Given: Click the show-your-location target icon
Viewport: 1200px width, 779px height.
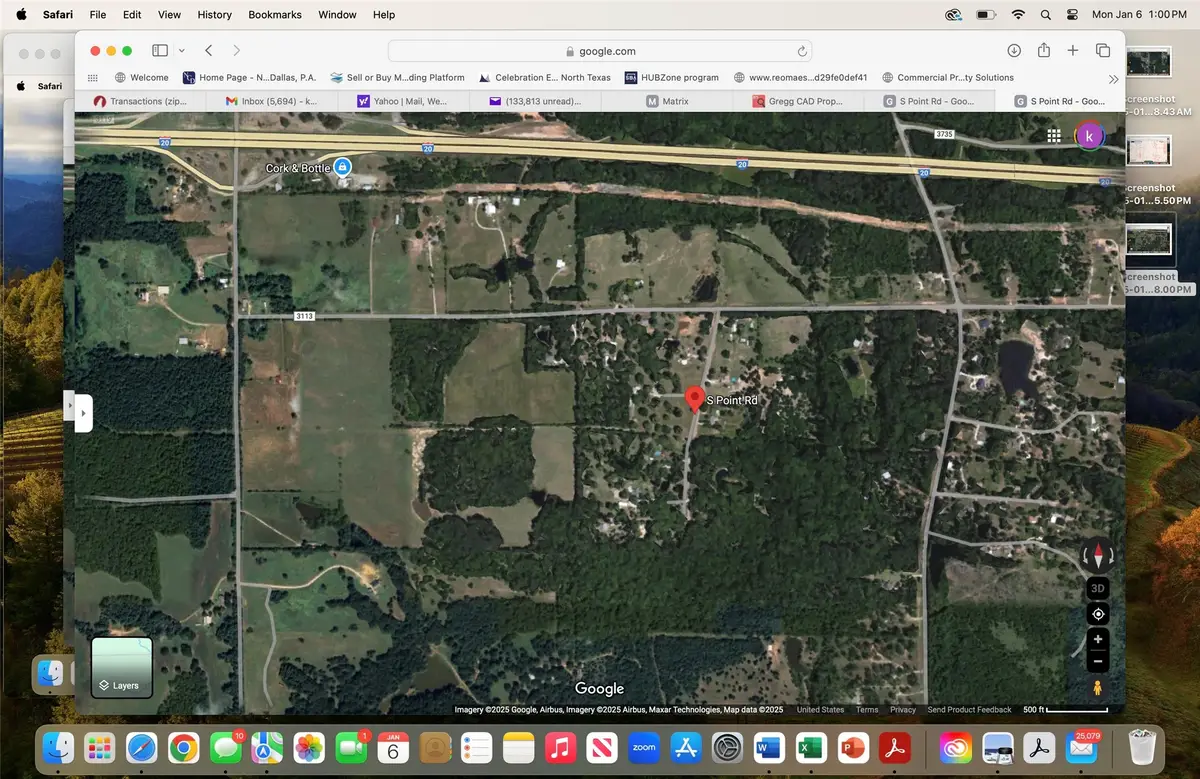Looking at the screenshot, I should pos(1097,614).
